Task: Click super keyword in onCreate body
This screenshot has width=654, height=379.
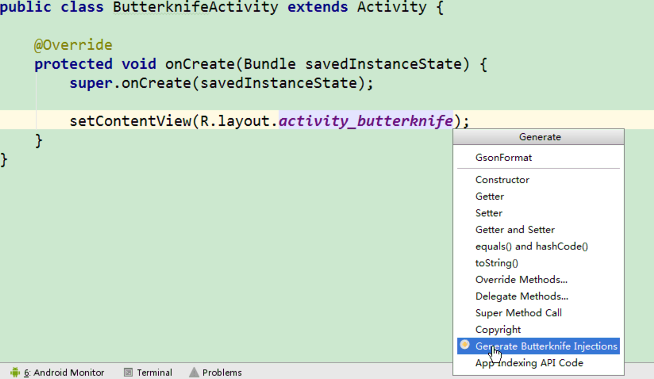Action: click(91, 83)
